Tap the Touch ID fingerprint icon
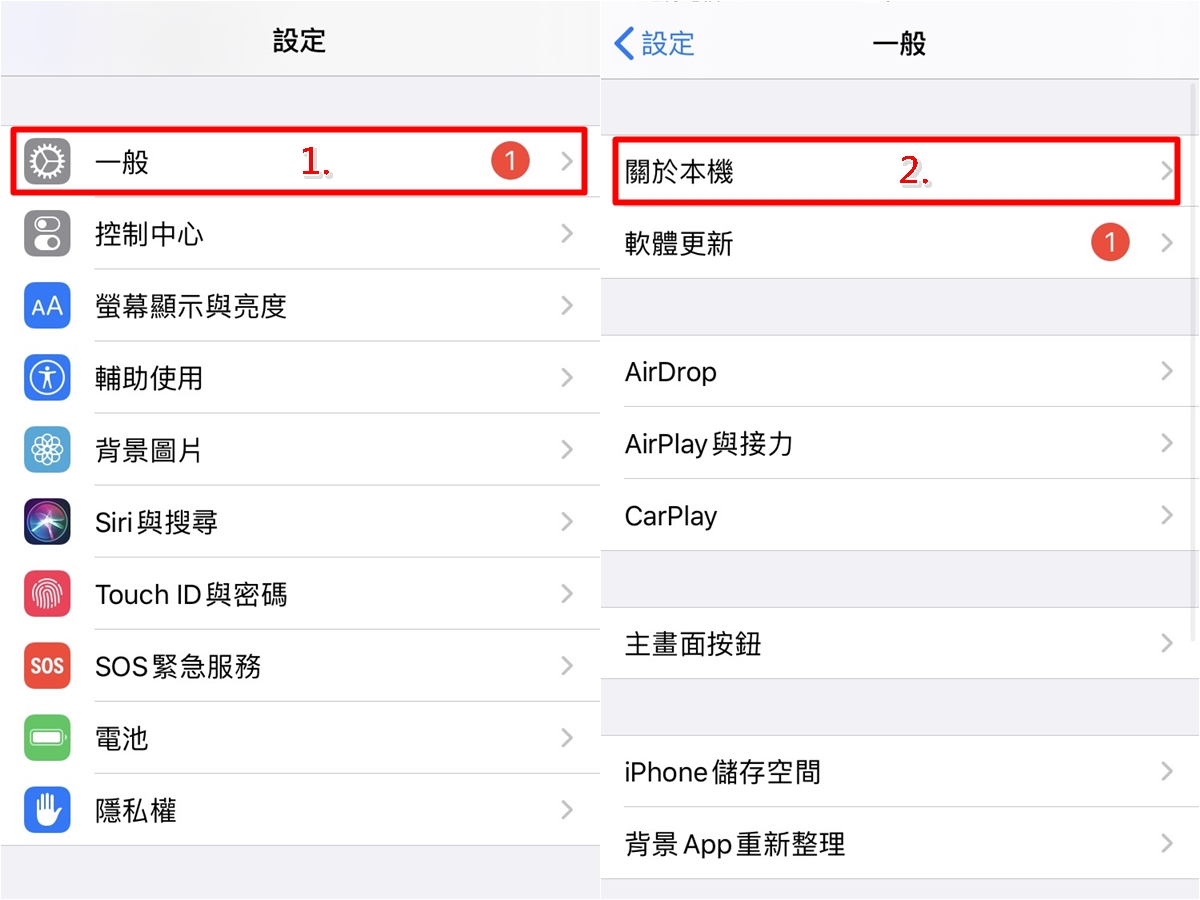Image resolution: width=1200 pixels, height=900 pixels. (x=47, y=594)
